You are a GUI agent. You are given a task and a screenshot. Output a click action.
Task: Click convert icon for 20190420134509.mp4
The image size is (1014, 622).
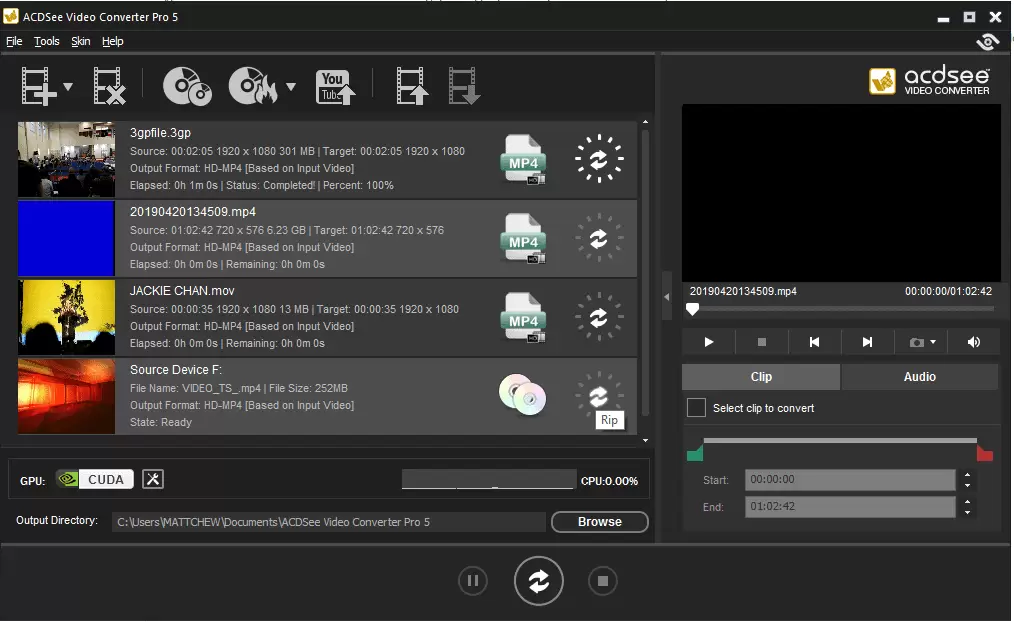click(x=599, y=238)
